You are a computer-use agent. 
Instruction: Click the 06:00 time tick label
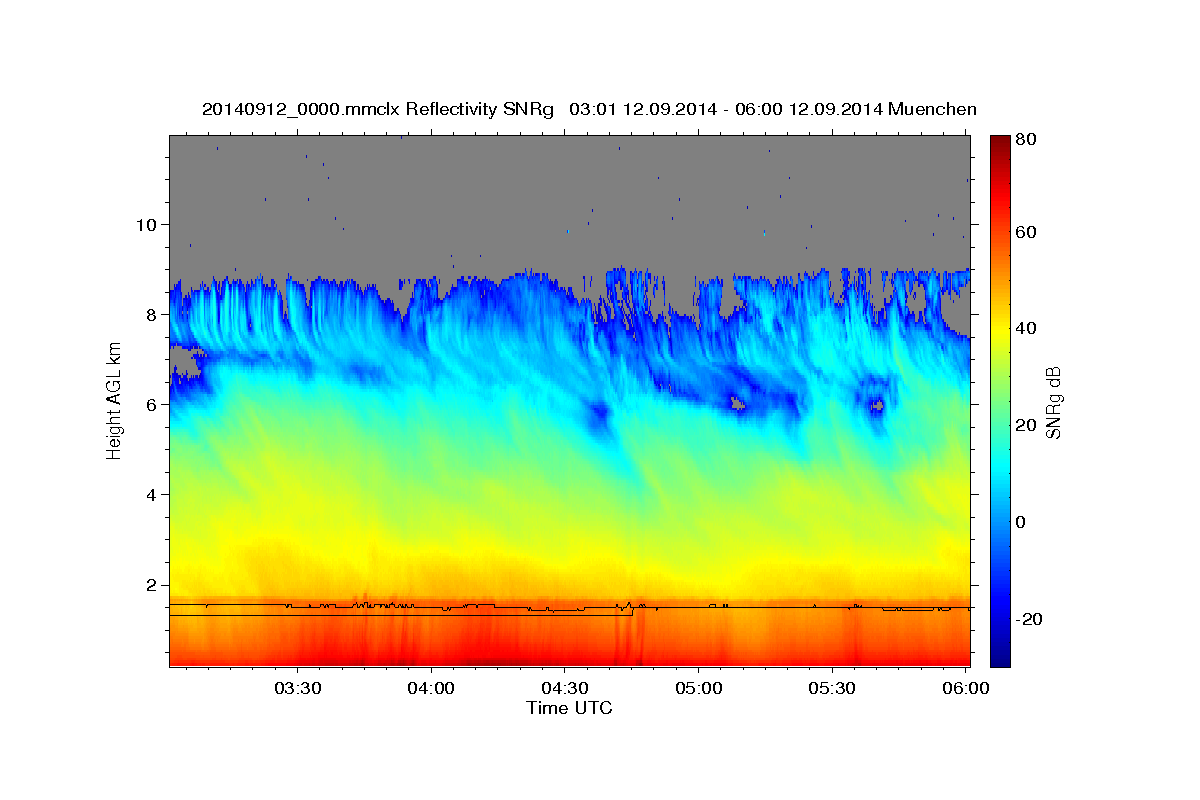(x=965, y=688)
